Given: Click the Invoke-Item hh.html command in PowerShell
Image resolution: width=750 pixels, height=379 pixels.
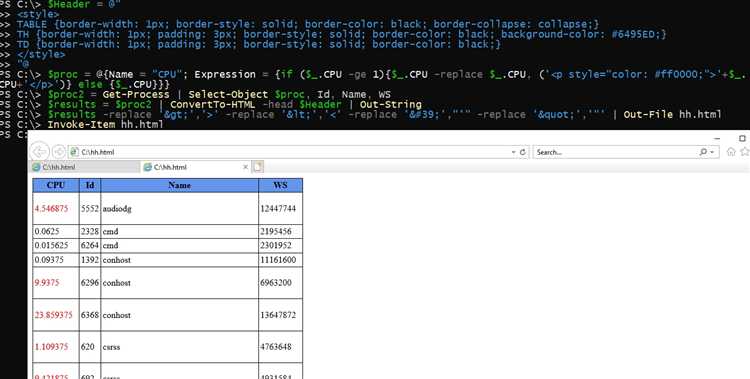Looking at the screenshot, I should (105, 124).
